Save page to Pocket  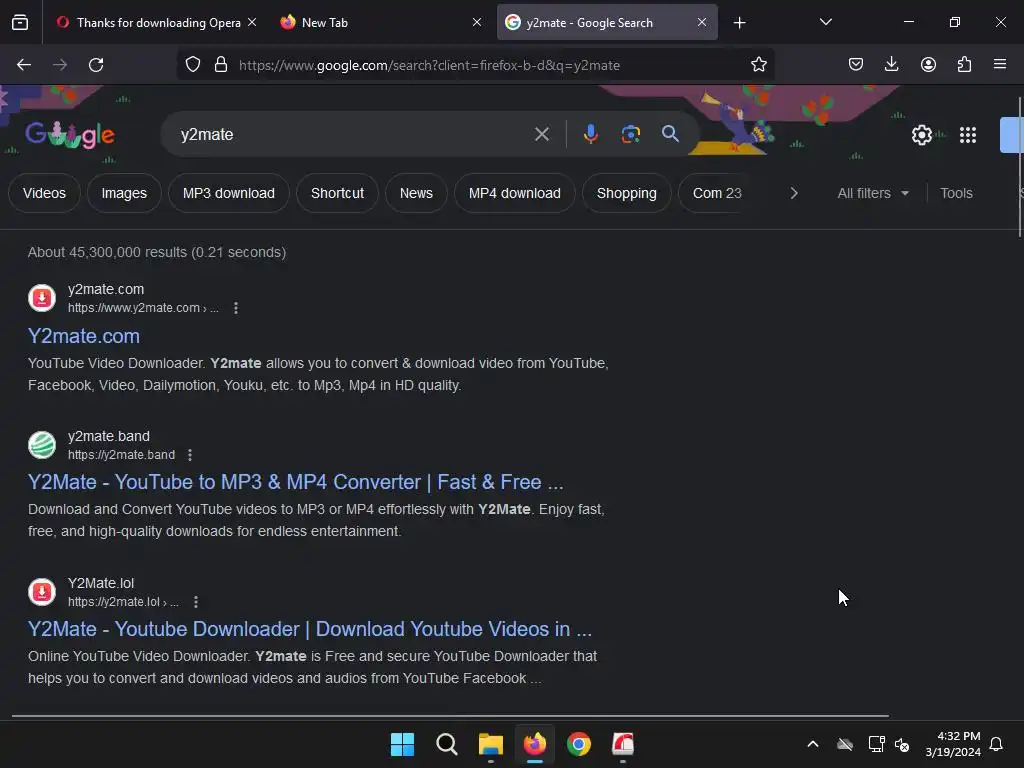(856, 65)
